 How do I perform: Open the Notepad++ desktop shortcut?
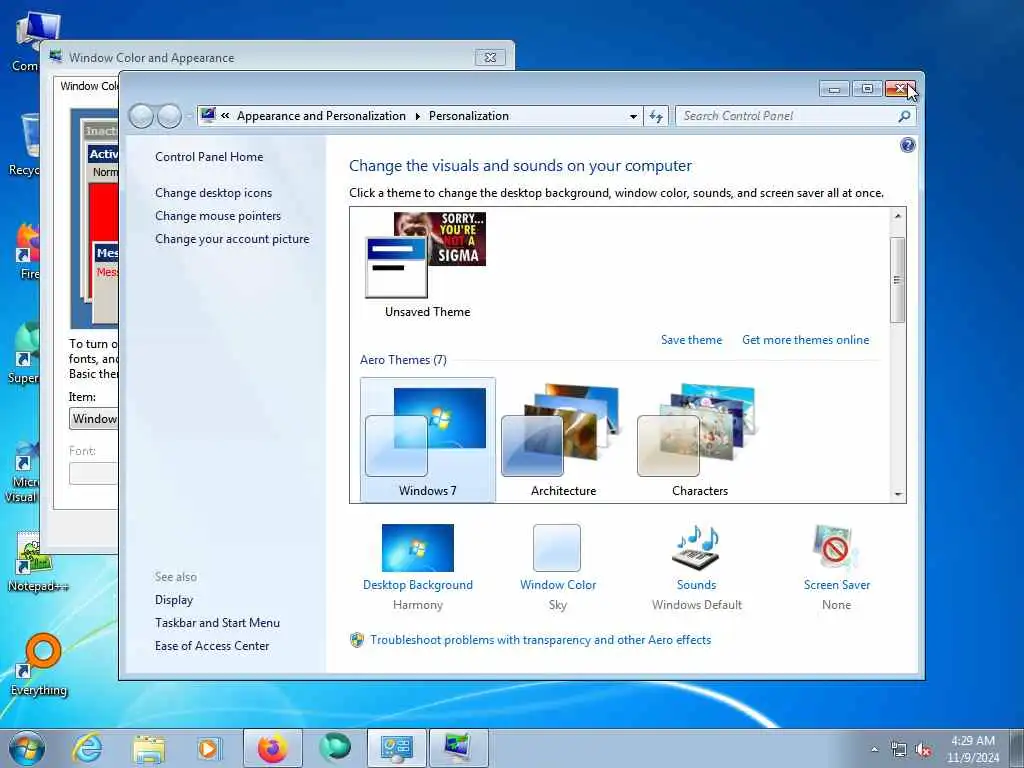tap(38, 562)
